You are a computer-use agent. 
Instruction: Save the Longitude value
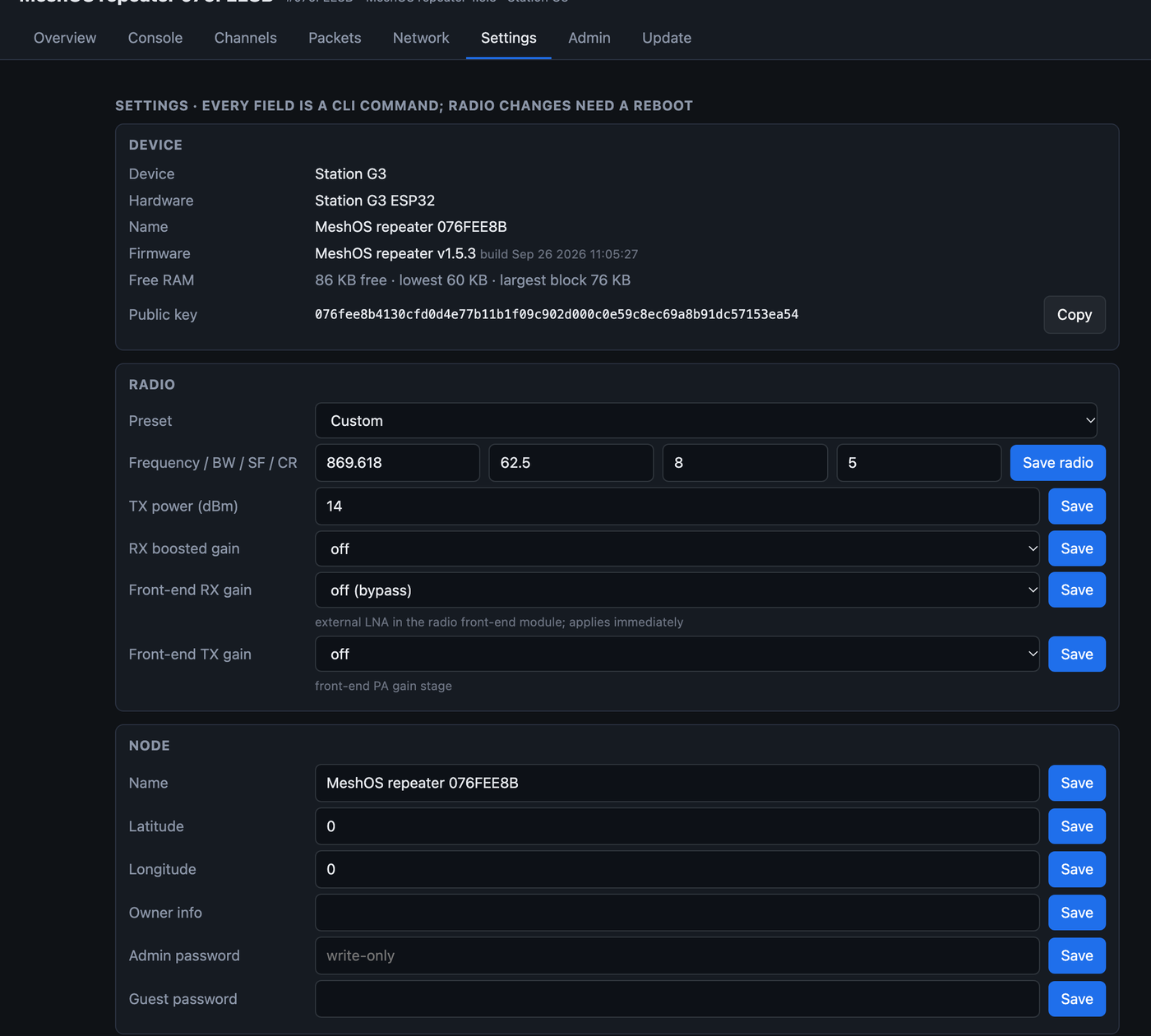[x=1076, y=869]
